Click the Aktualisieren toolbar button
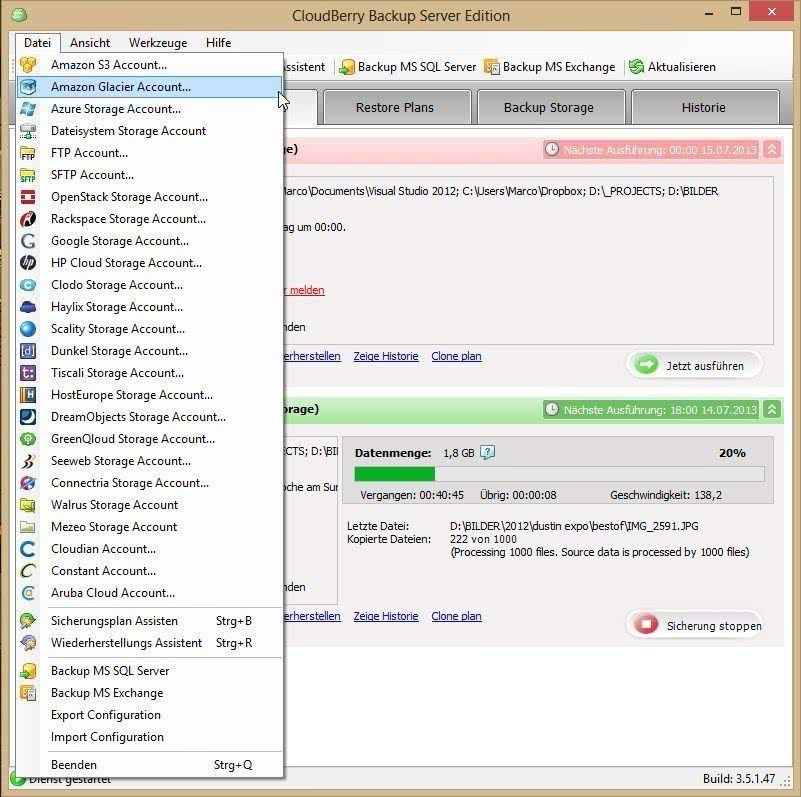This screenshot has height=797, width=801. tap(672, 67)
